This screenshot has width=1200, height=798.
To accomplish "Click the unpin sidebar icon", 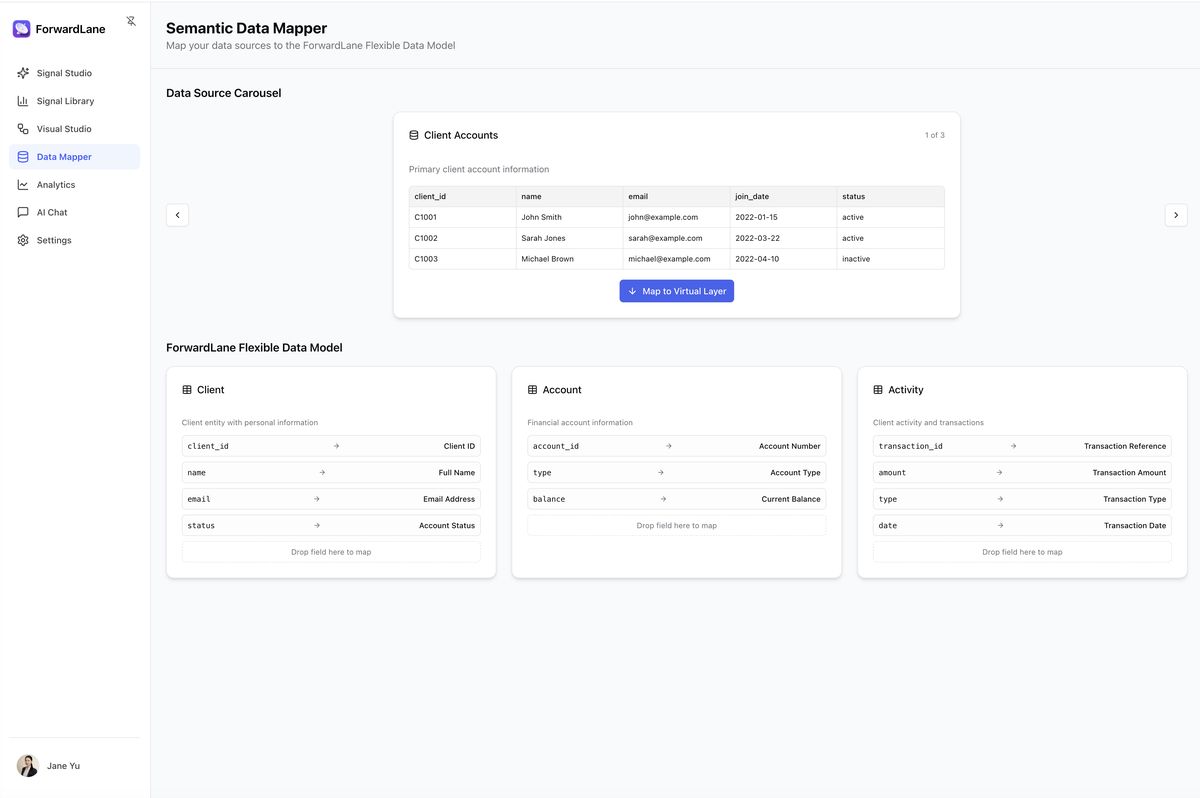I will (131, 20).
